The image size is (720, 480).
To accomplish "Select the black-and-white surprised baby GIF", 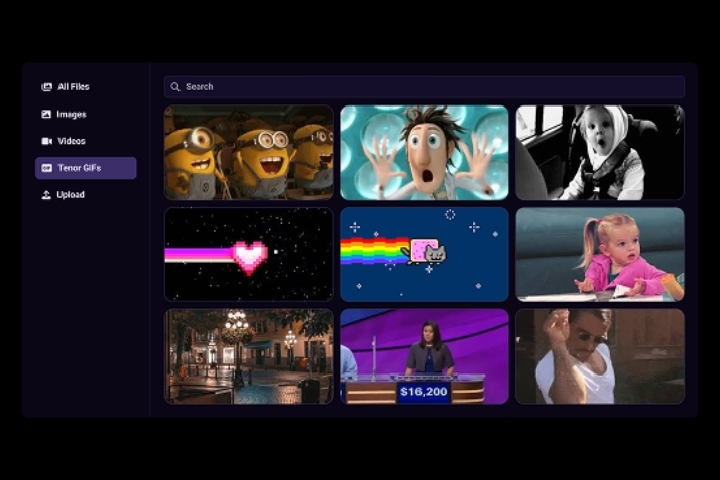I will coord(600,152).
